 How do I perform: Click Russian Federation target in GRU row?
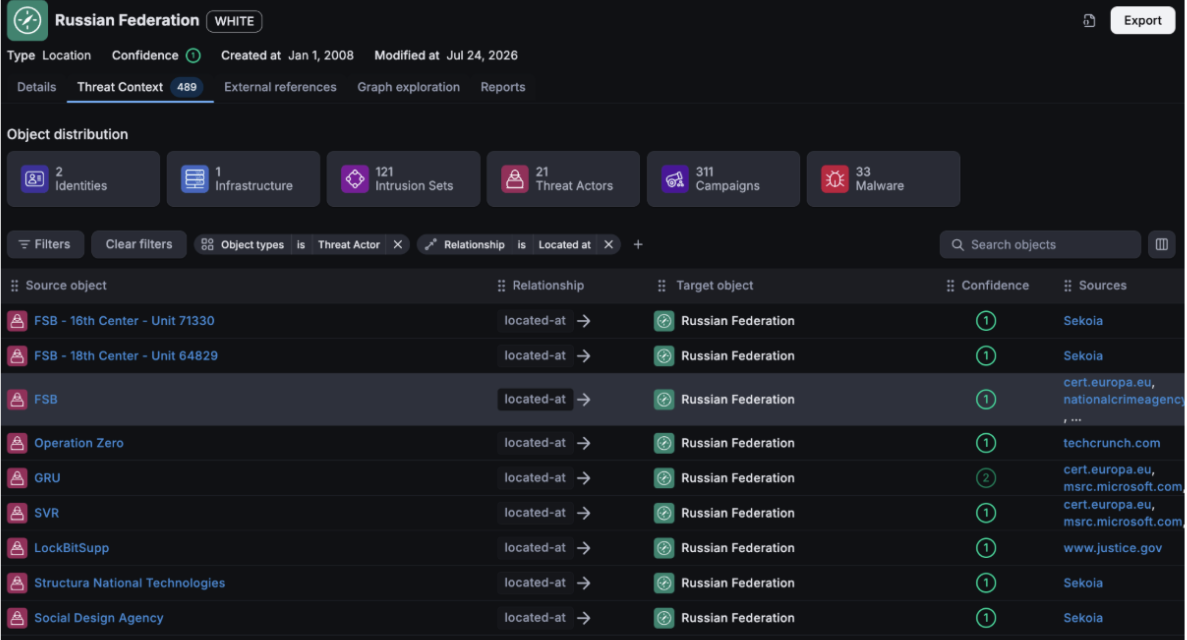[x=737, y=478]
